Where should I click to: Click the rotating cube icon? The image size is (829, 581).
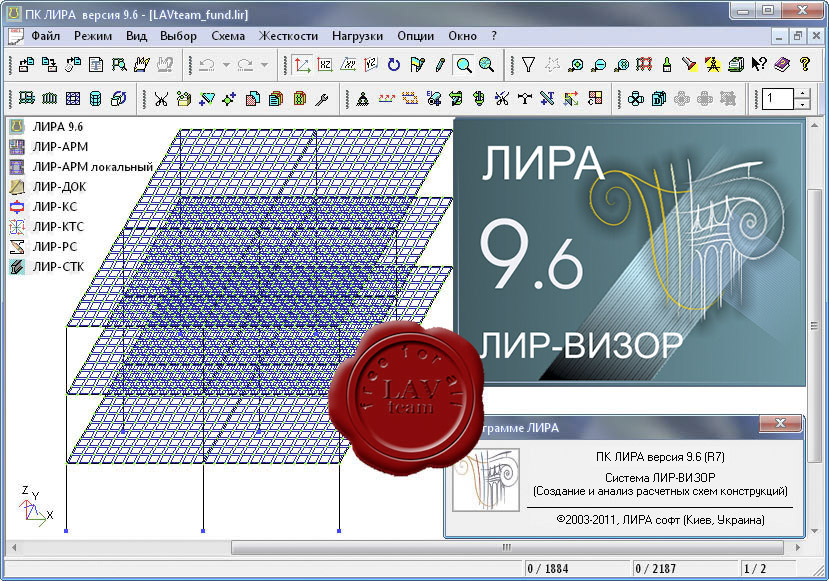119,98
